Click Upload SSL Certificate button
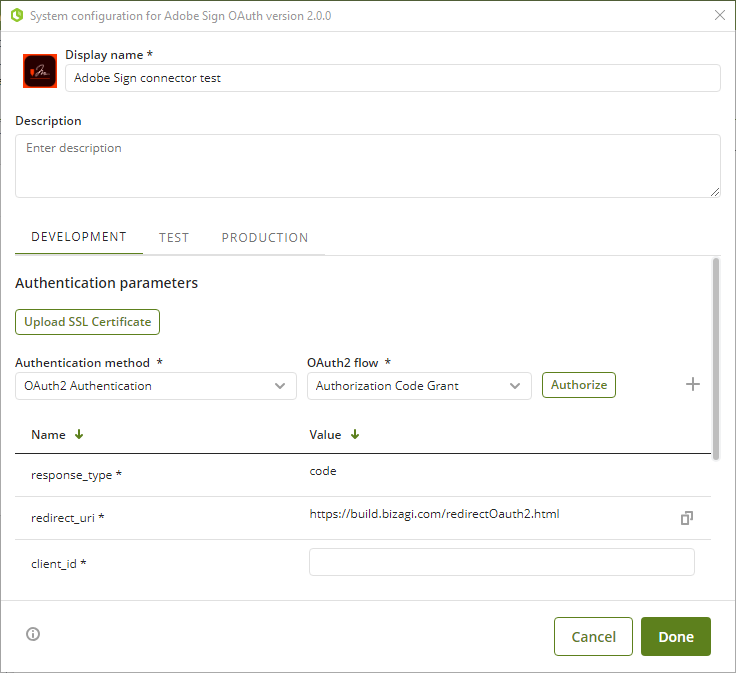Screen dimensions: 736x673 tap(87, 322)
